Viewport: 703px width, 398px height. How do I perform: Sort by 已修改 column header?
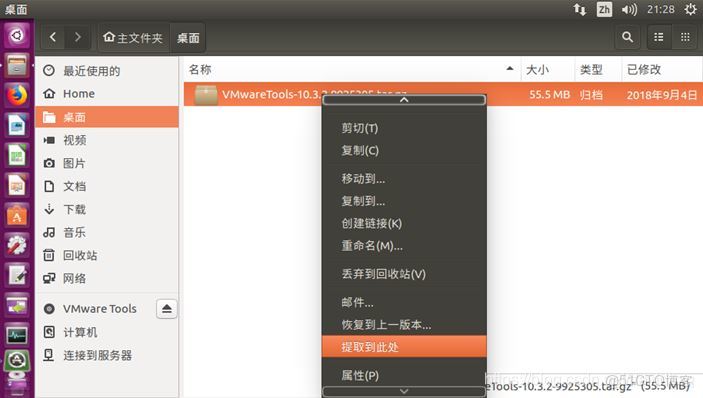pyautogui.click(x=662, y=69)
